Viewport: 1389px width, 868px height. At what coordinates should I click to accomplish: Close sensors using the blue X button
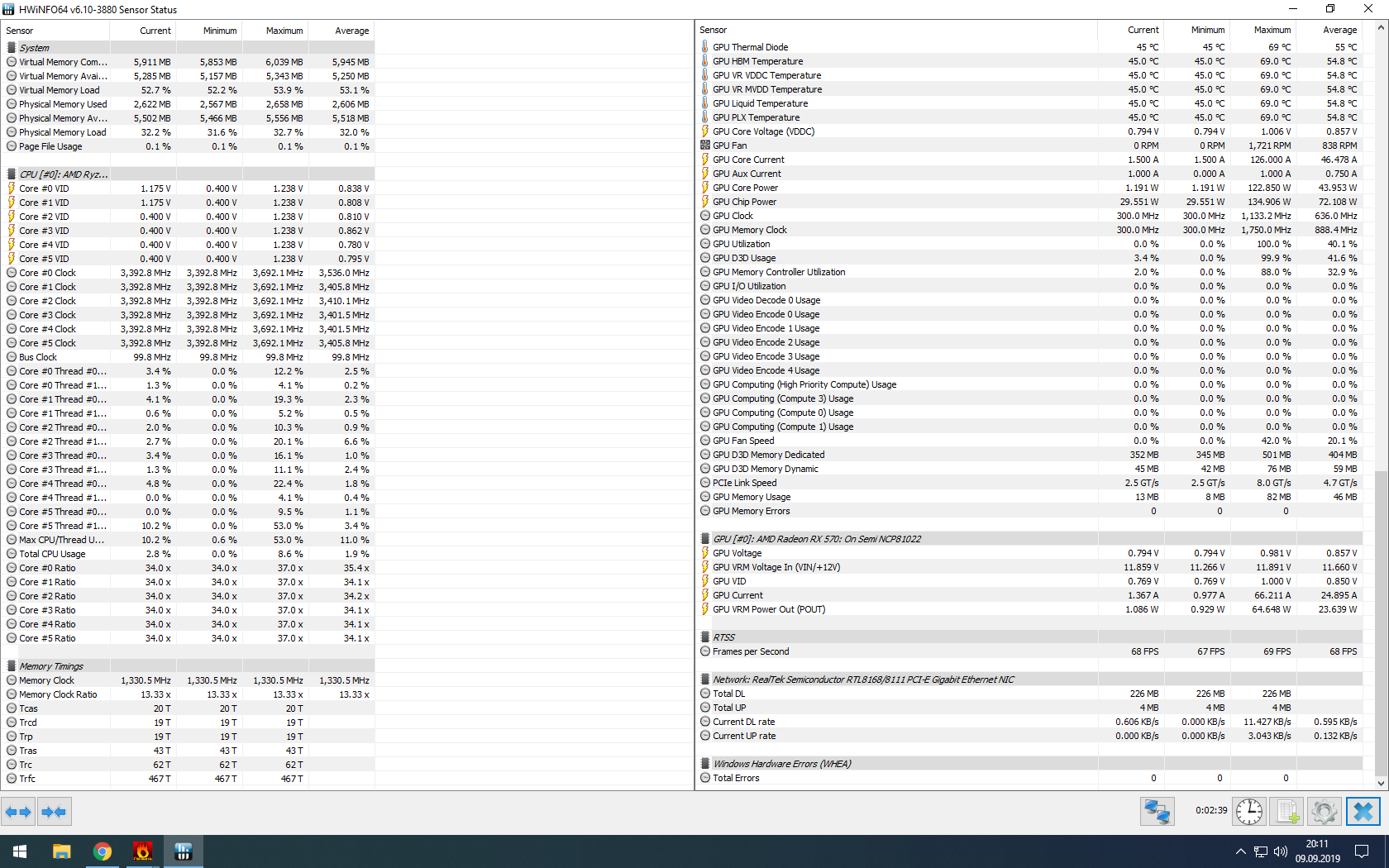[1363, 812]
